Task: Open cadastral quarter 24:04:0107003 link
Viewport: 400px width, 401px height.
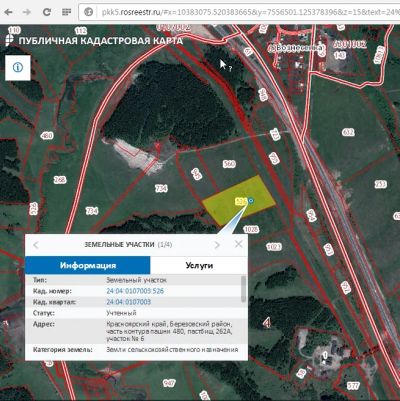Action: pyautogui.click(x=128, y=302)
